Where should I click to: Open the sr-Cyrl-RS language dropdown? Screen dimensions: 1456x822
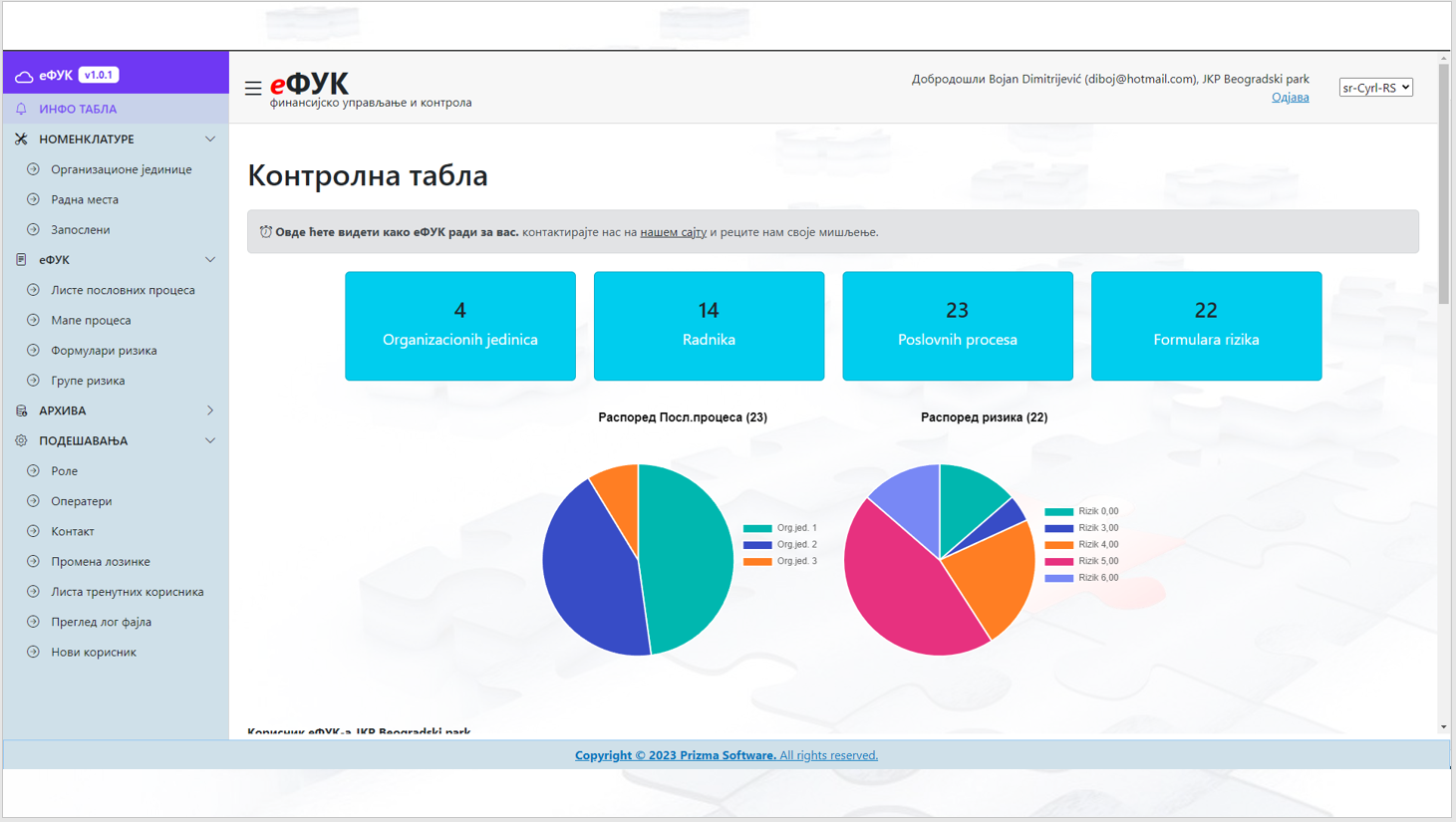point(1375,88)
